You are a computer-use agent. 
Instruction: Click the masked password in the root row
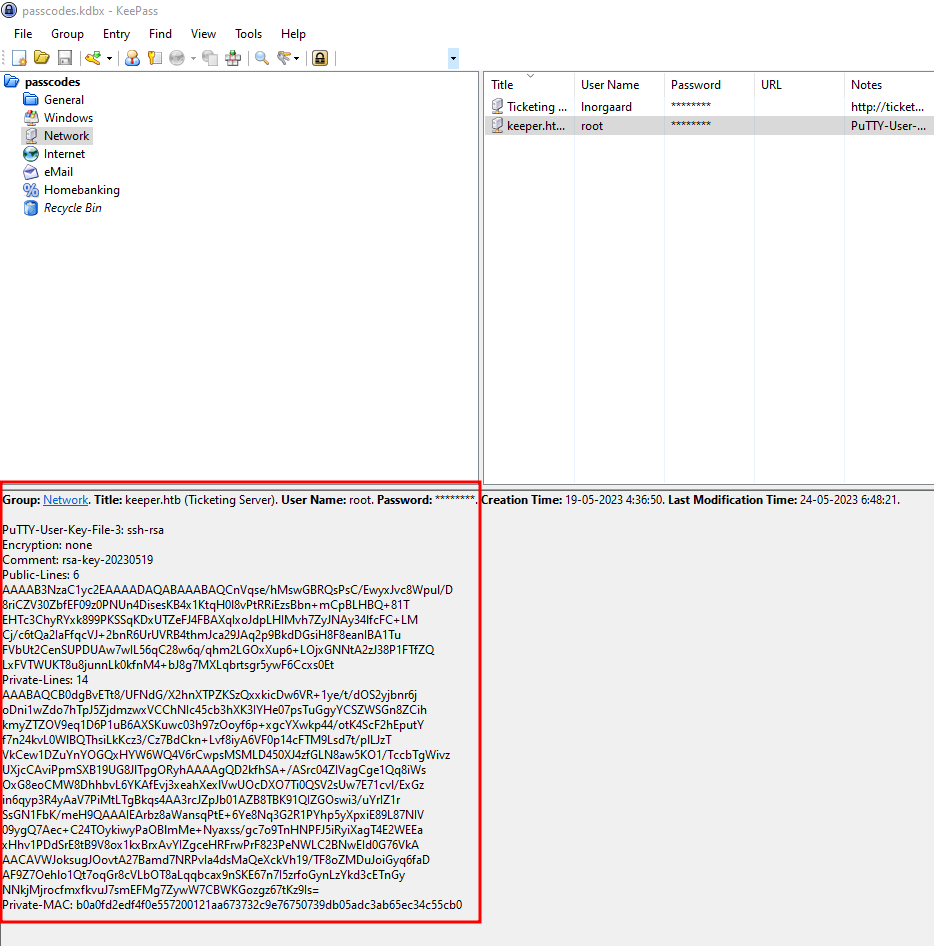[691, 125]
